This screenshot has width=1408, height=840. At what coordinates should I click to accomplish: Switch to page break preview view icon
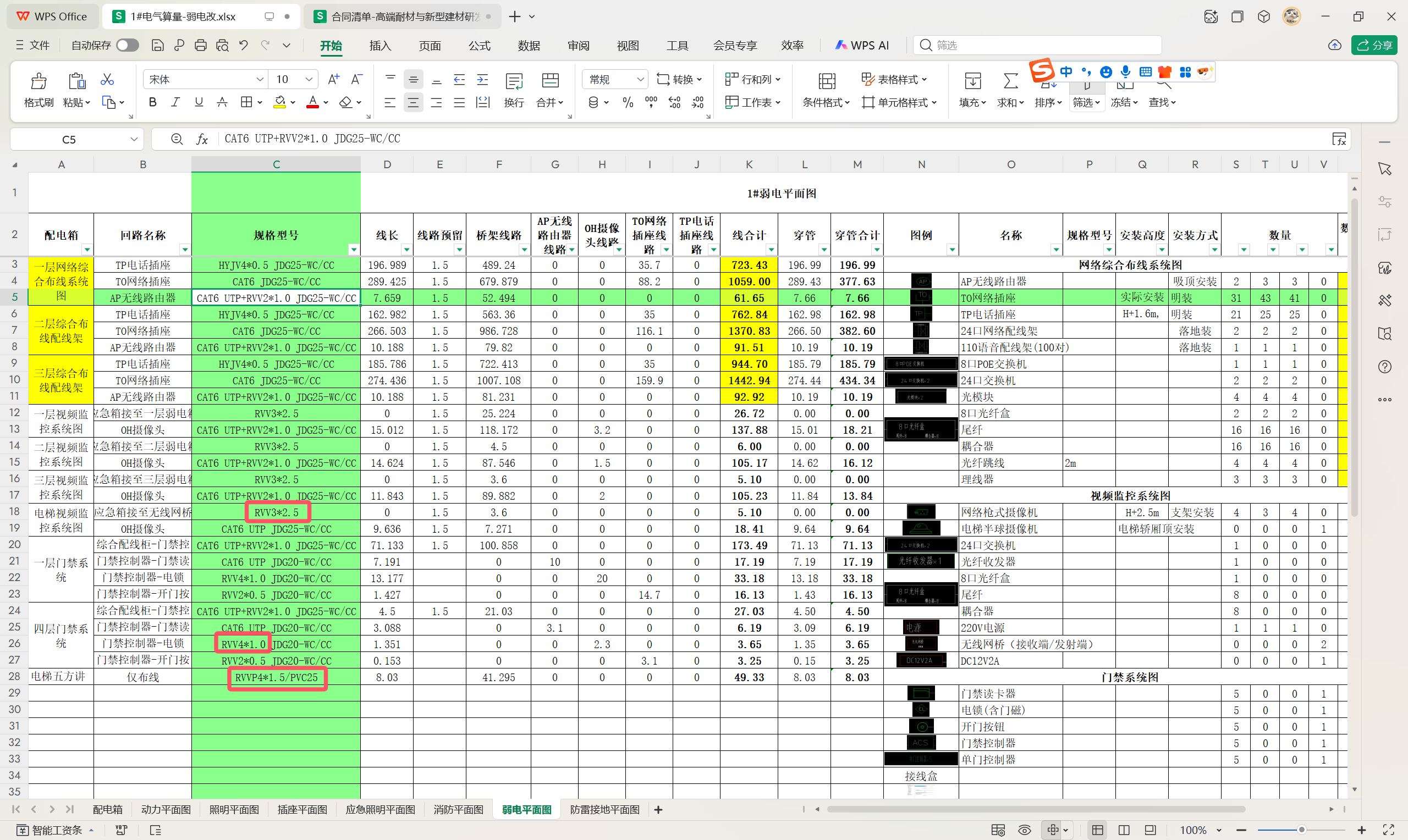tap(1124, 830)
